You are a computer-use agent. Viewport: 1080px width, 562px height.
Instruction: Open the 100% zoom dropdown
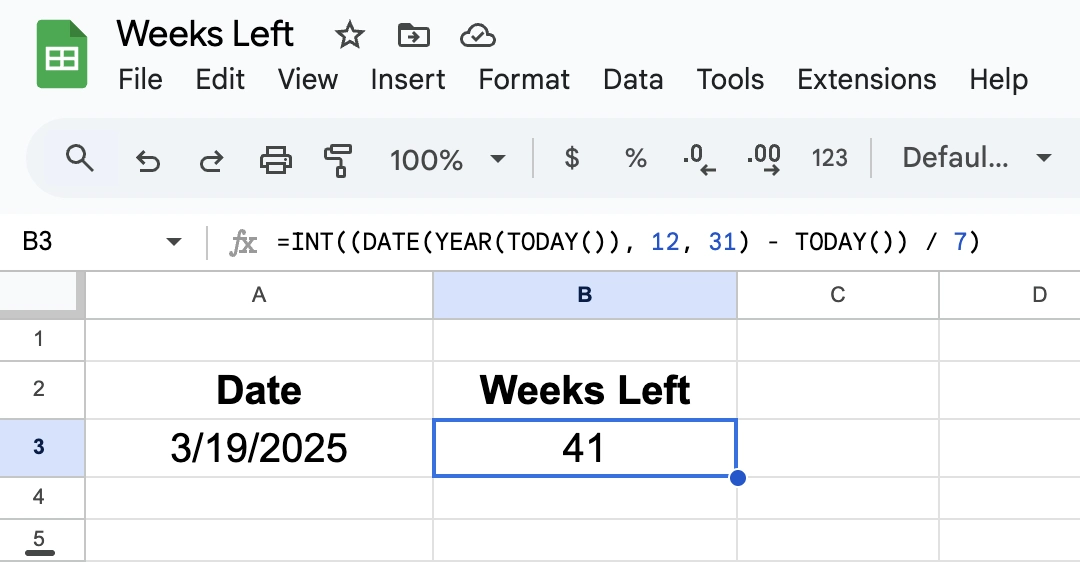pos(446,159)
